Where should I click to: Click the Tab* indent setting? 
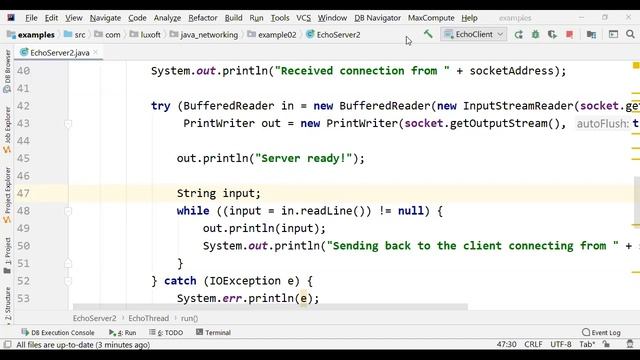coord(587,344)
